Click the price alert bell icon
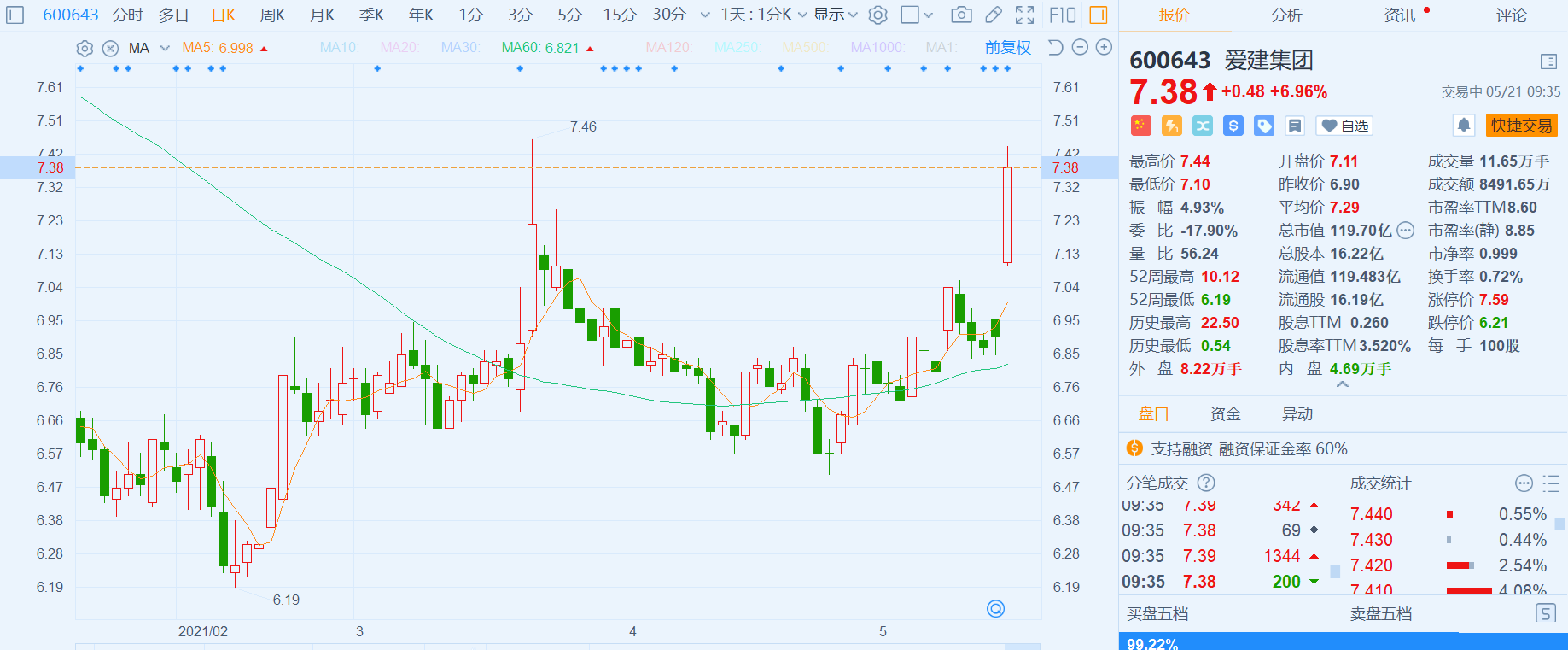Screen dimensions: 1568x650 (1463, 126)
